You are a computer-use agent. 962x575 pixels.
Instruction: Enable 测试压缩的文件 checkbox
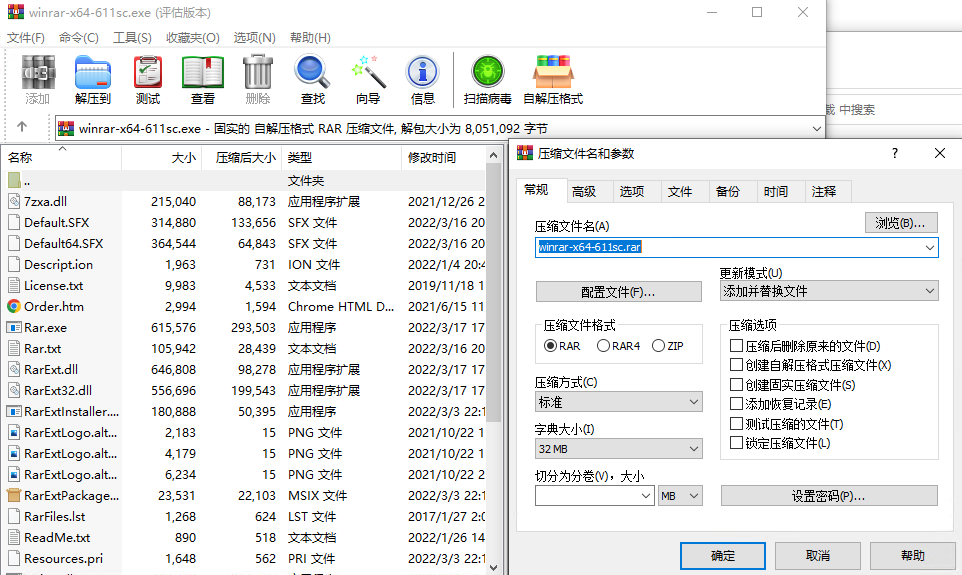click(x=736, y=423)
